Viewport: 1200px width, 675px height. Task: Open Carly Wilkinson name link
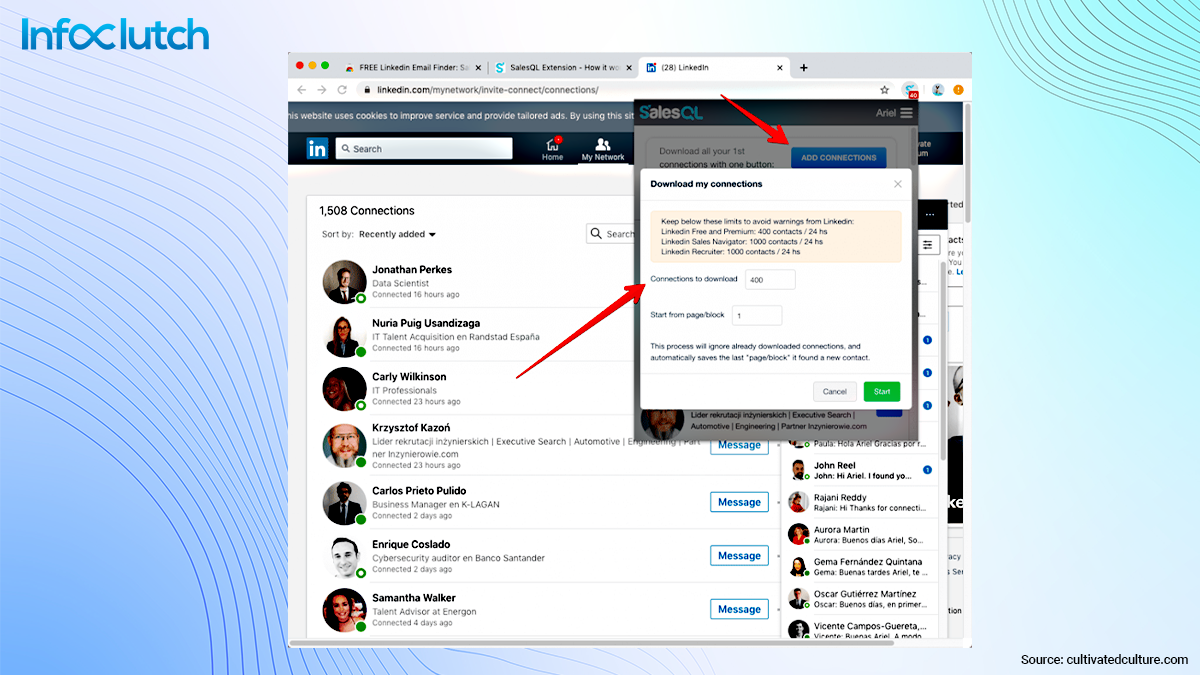click(x=409, y=377)
